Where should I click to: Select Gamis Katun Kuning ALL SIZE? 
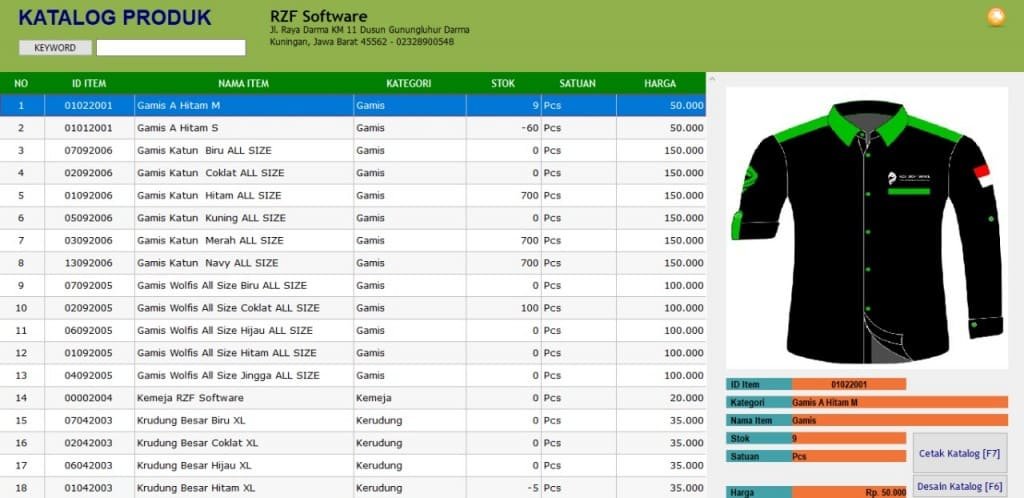pyautogui.click(x=353, y=218)
